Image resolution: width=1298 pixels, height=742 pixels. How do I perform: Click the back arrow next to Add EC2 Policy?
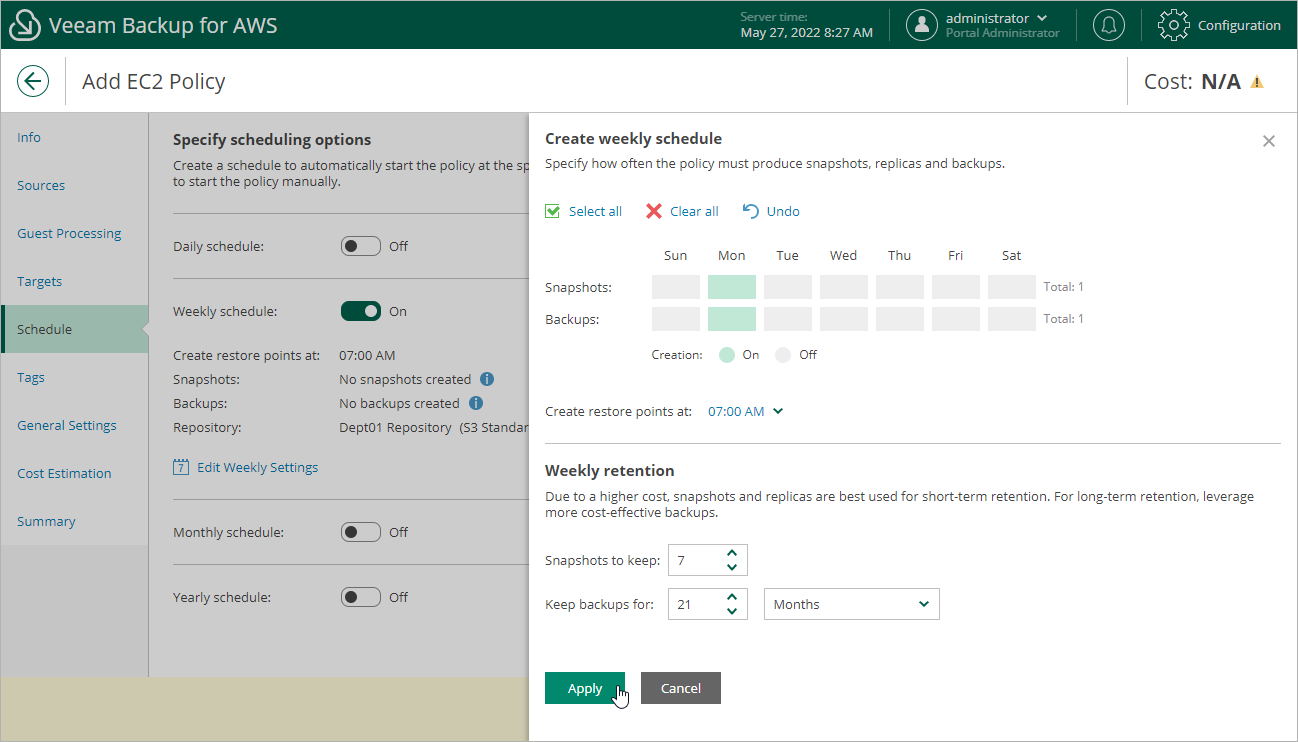coord(33,81)
